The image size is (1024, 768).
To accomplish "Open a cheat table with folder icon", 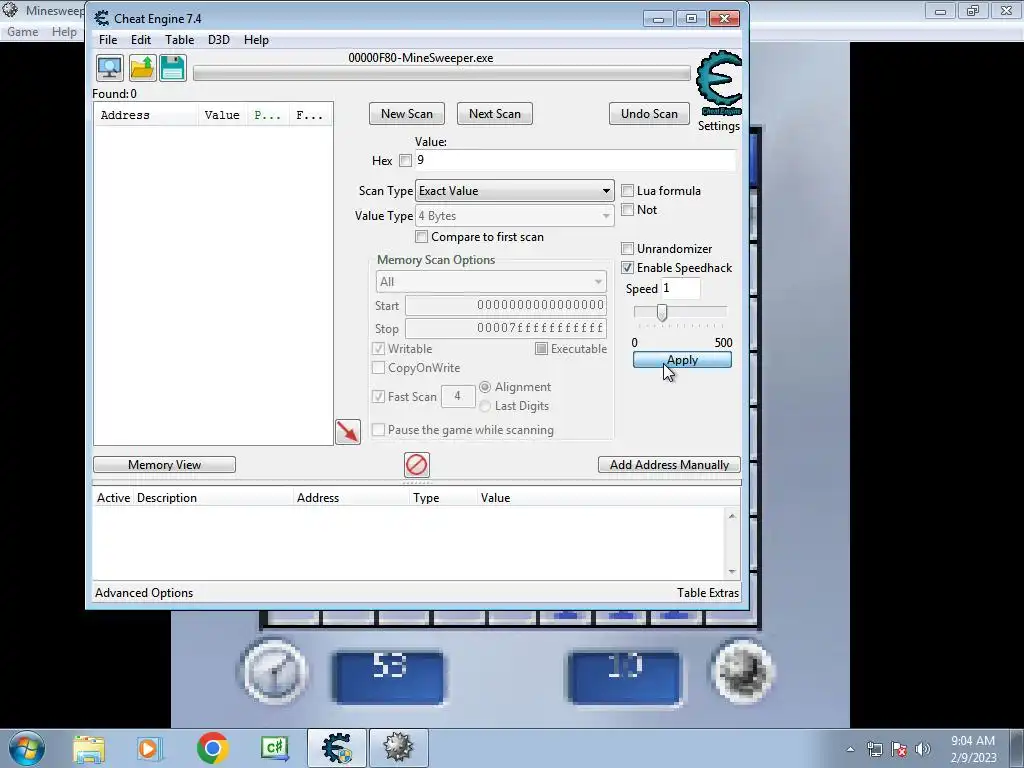I will pyautogui.click(x=142, y=68).
